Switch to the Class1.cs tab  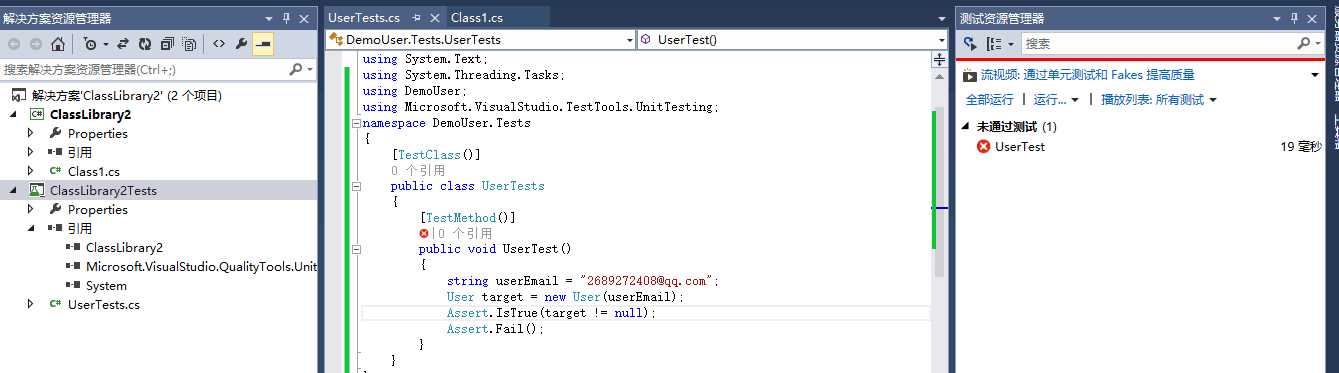tap(477, 17)
